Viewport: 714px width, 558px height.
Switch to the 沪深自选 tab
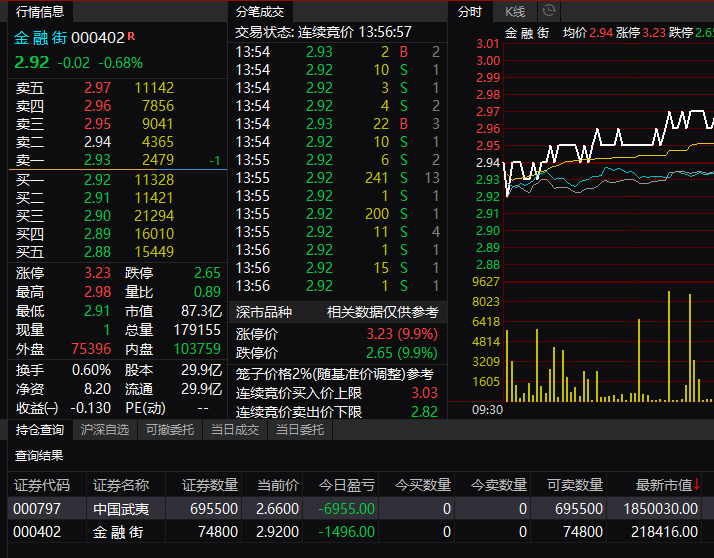click(105, 430)
